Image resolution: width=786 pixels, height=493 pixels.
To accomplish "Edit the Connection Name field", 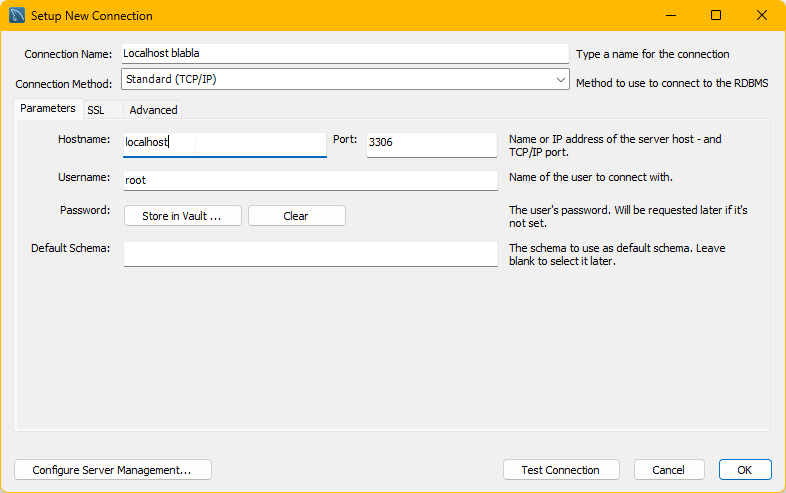I will [x=345, y=53].
